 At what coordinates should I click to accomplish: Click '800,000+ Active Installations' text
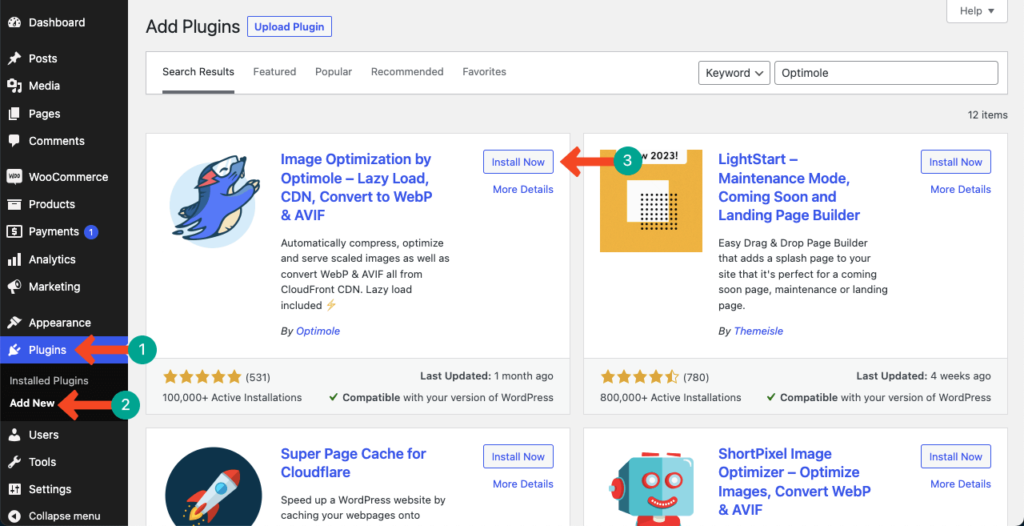[x=671, y=397]
